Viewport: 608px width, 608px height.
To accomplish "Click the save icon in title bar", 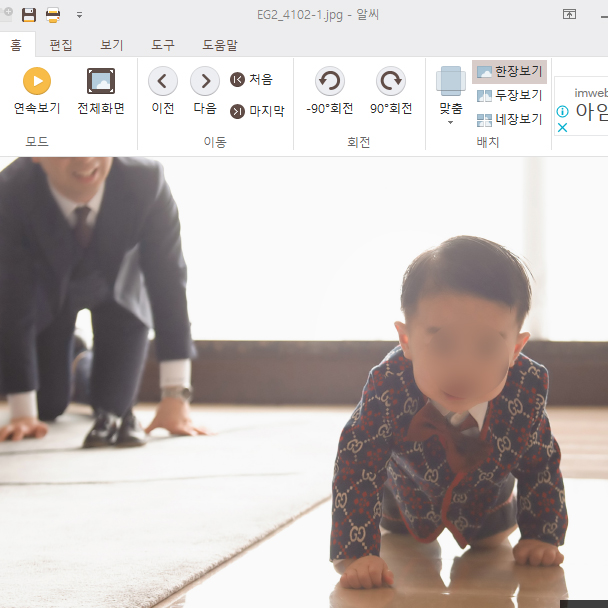I will [x=29, y=15].
